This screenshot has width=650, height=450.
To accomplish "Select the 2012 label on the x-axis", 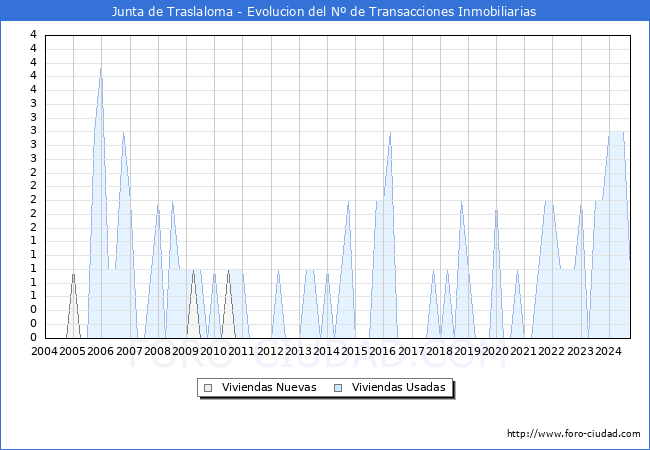I will pos(270,351).
